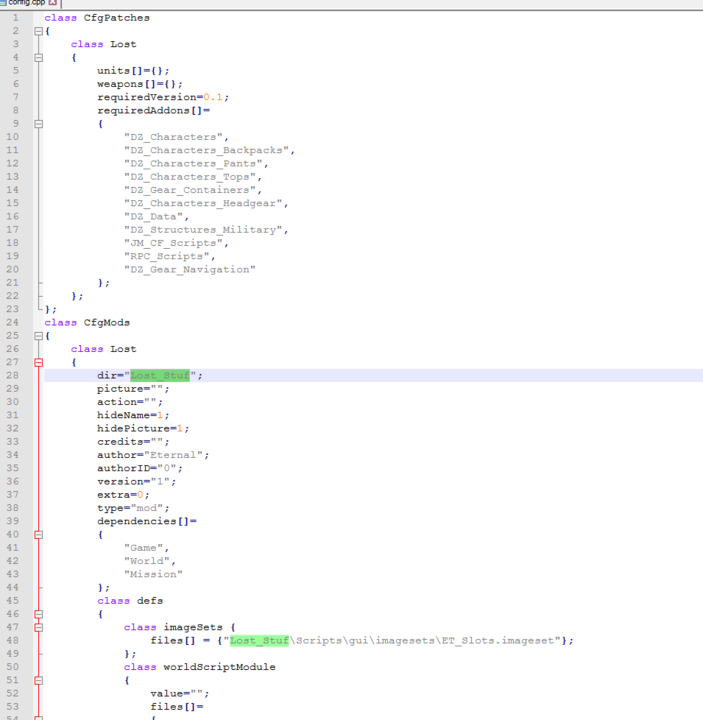The height and width of the screenshot is (720, 703).
Task: Click the string "DZ_Gear_Navigation"
Action: tap(190, 270)
